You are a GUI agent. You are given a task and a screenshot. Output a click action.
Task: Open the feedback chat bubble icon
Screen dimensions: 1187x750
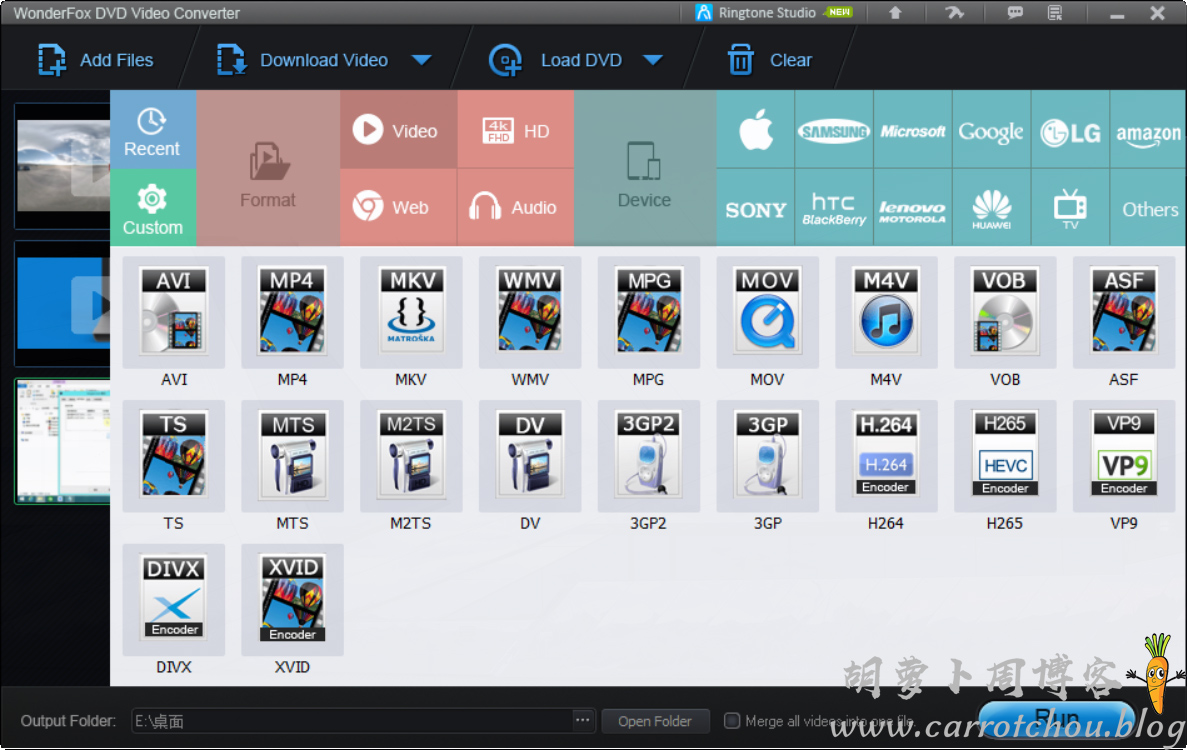coord(1014,13)
